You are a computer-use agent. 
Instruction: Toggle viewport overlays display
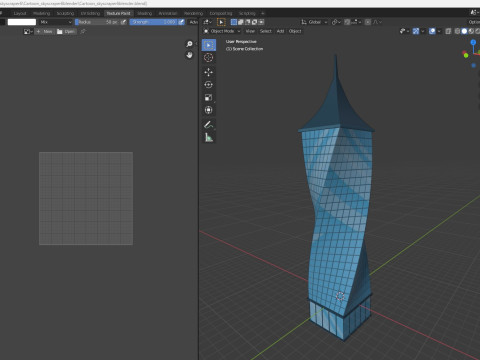point(432,31)
